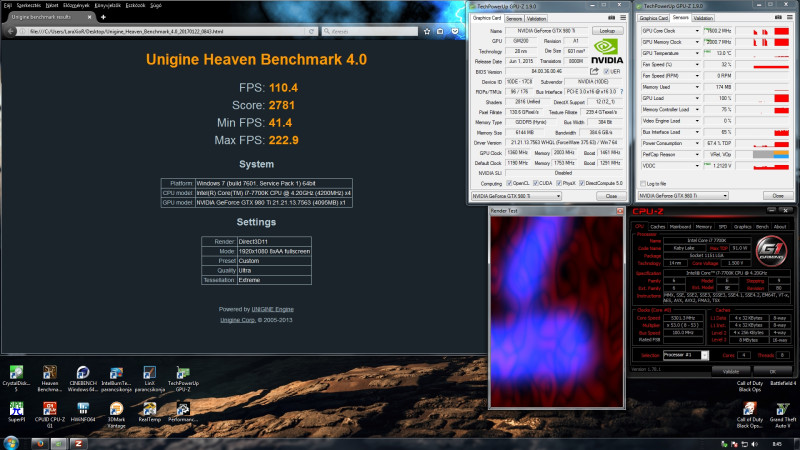Open hamburger menu in GPU-Z Sensors window
The height and width of the screenshot is (450, 800).
point(790,17)
